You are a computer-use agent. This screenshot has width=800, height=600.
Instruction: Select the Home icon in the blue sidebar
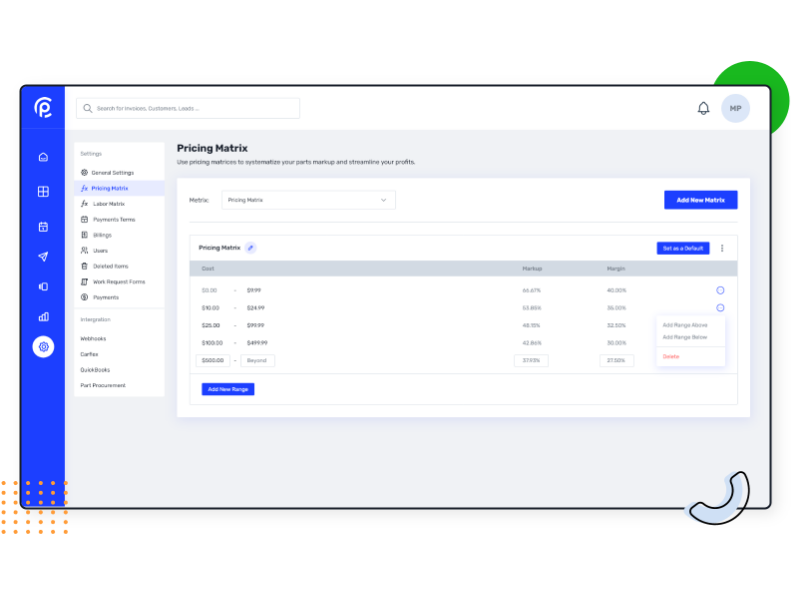pos(42,157)
